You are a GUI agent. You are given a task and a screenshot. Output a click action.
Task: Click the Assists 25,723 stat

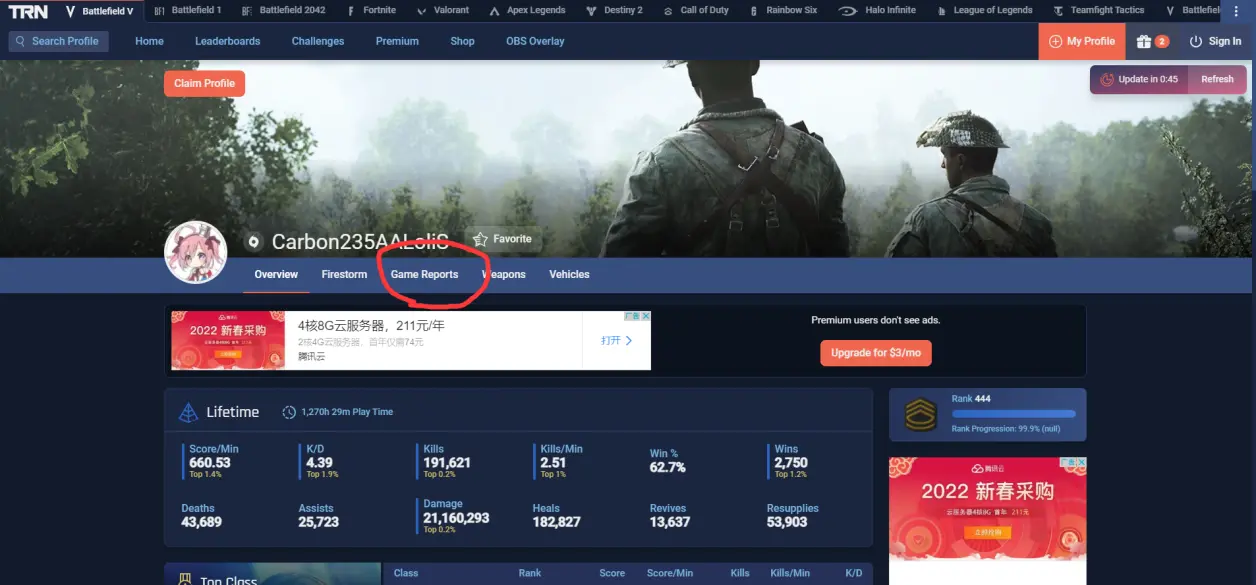pyautogui.click(x=318, y=516)
